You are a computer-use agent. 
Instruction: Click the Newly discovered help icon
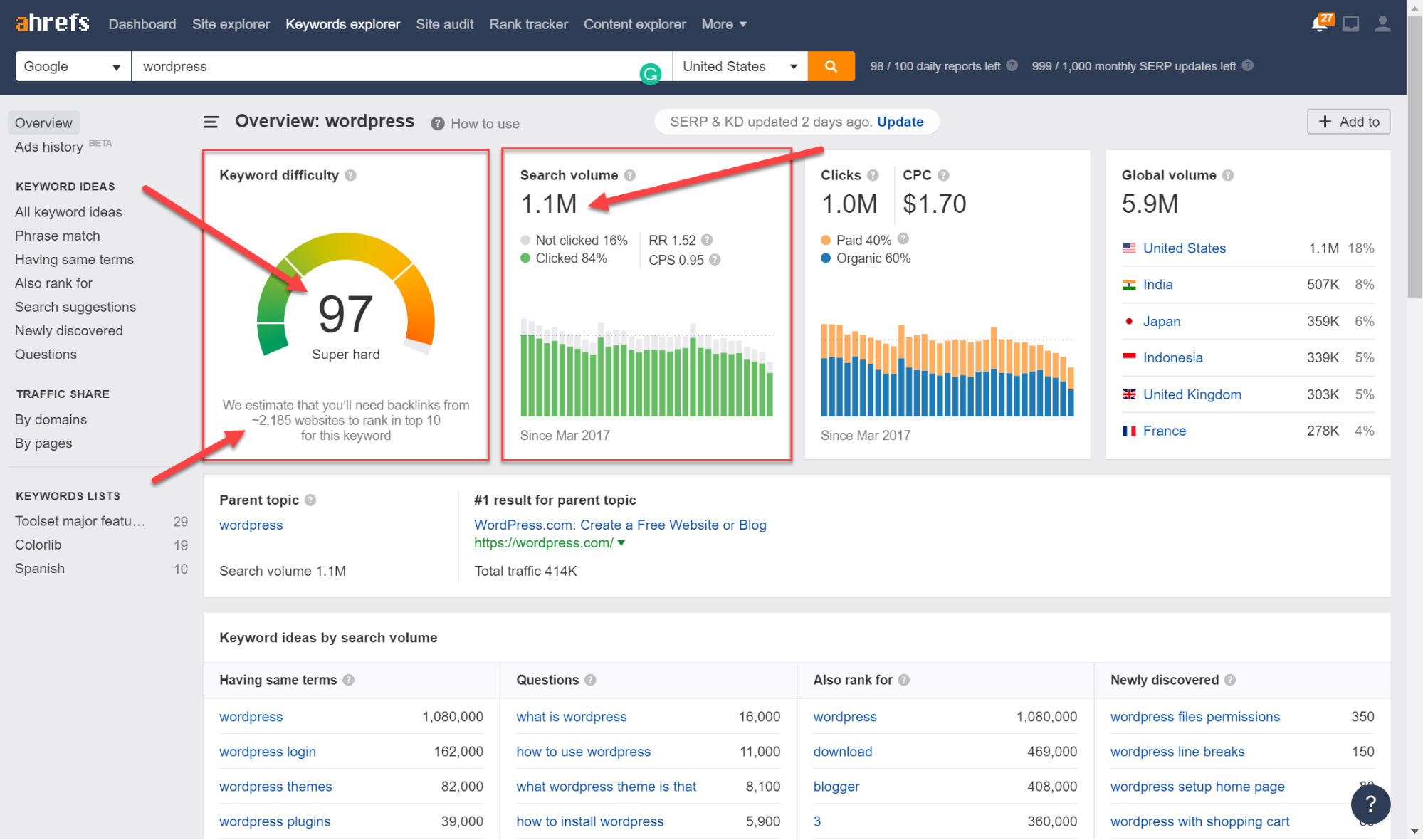tap(1229, 680)
